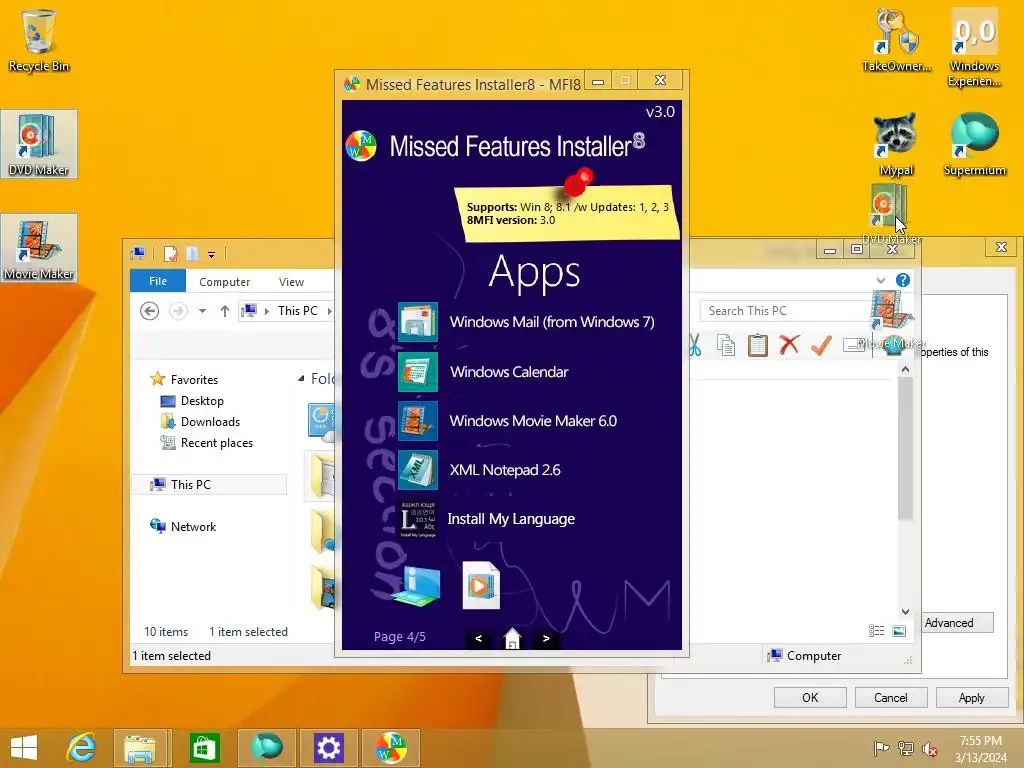Viewport: 1024px width, 768px height.
Task: Open Explorer help question mark
Action: pyautogui.click(x=903, y=280)
